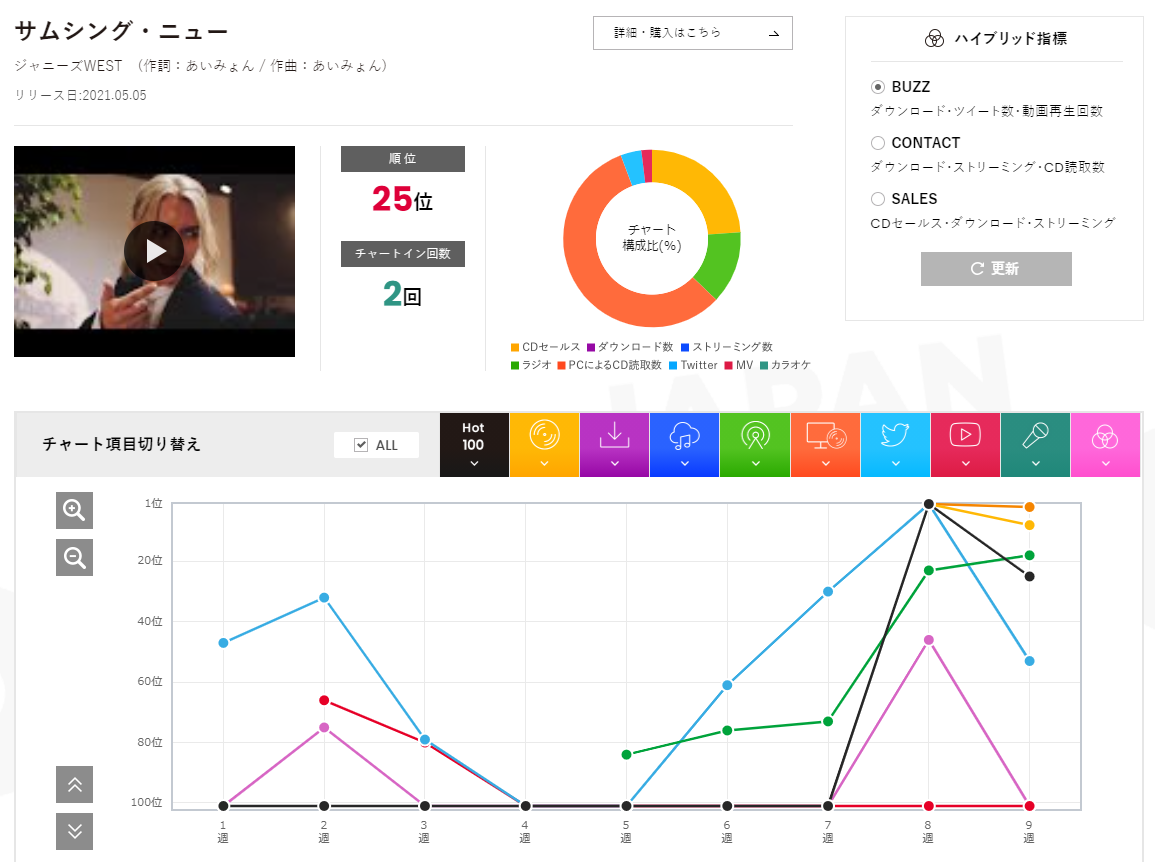Screen dimensions: 1155x862
Task: Click the refresh arrow icon beside 更新
Action: pos(977,269)
